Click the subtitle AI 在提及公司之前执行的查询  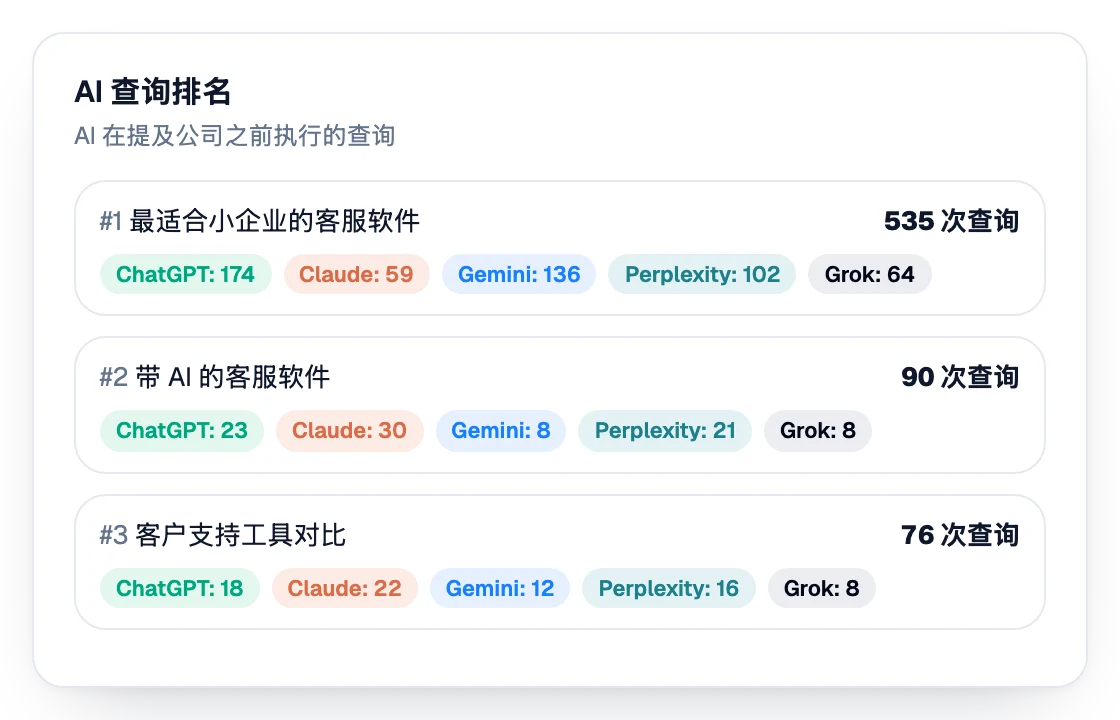235,135
